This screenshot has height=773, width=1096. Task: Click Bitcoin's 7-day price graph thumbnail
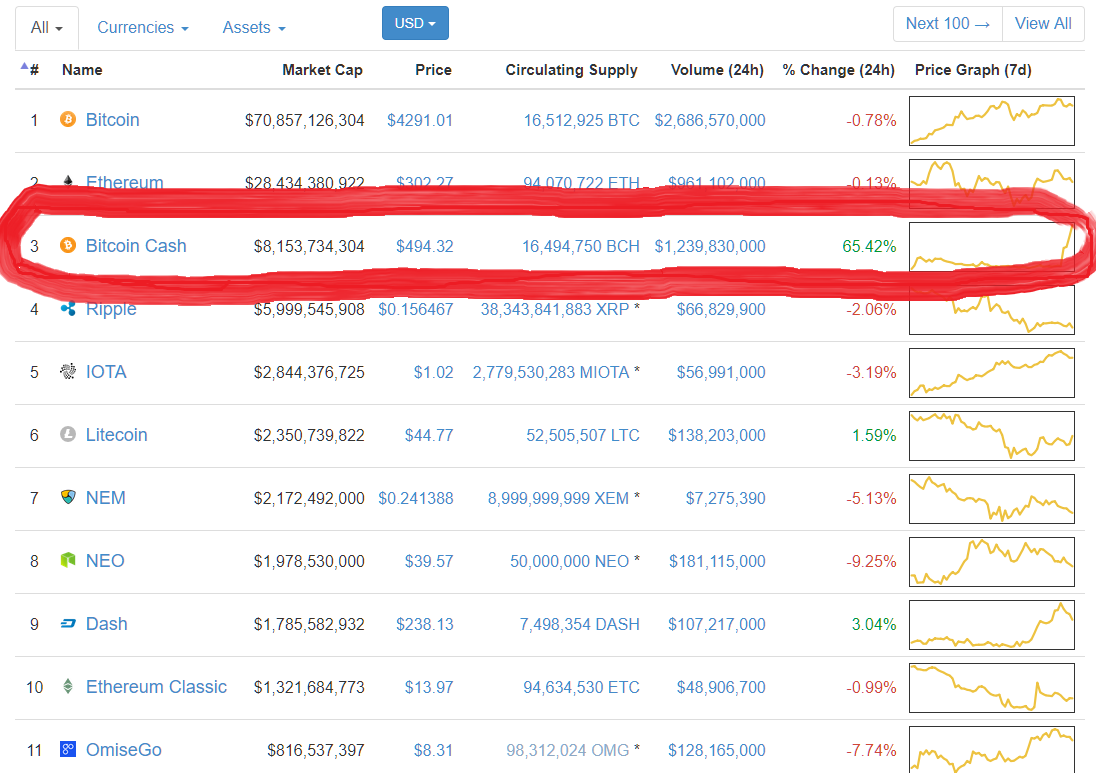click(x=991, y=120)
